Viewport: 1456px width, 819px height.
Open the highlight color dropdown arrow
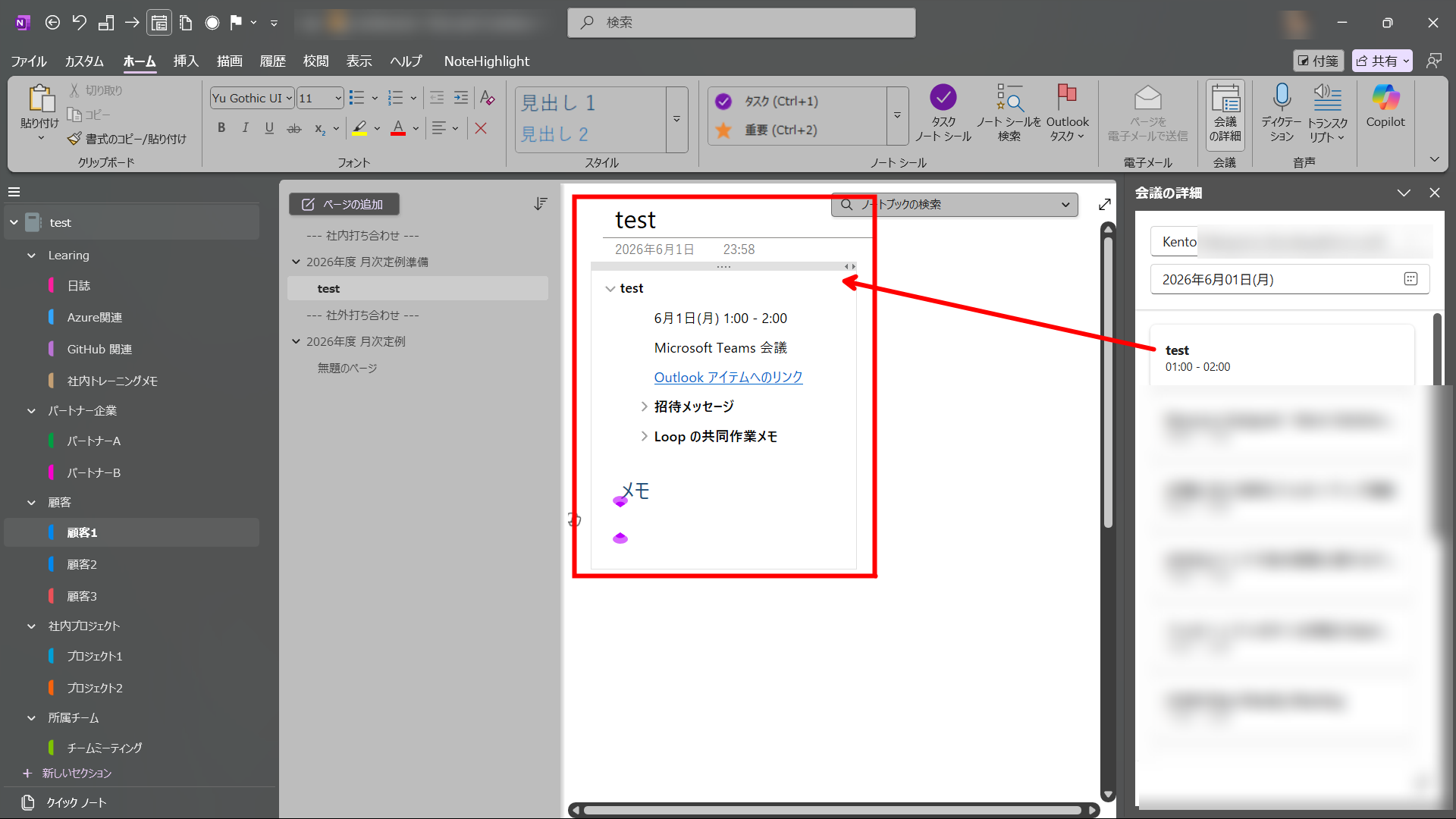pyautogui.click(x=377, y=128)
